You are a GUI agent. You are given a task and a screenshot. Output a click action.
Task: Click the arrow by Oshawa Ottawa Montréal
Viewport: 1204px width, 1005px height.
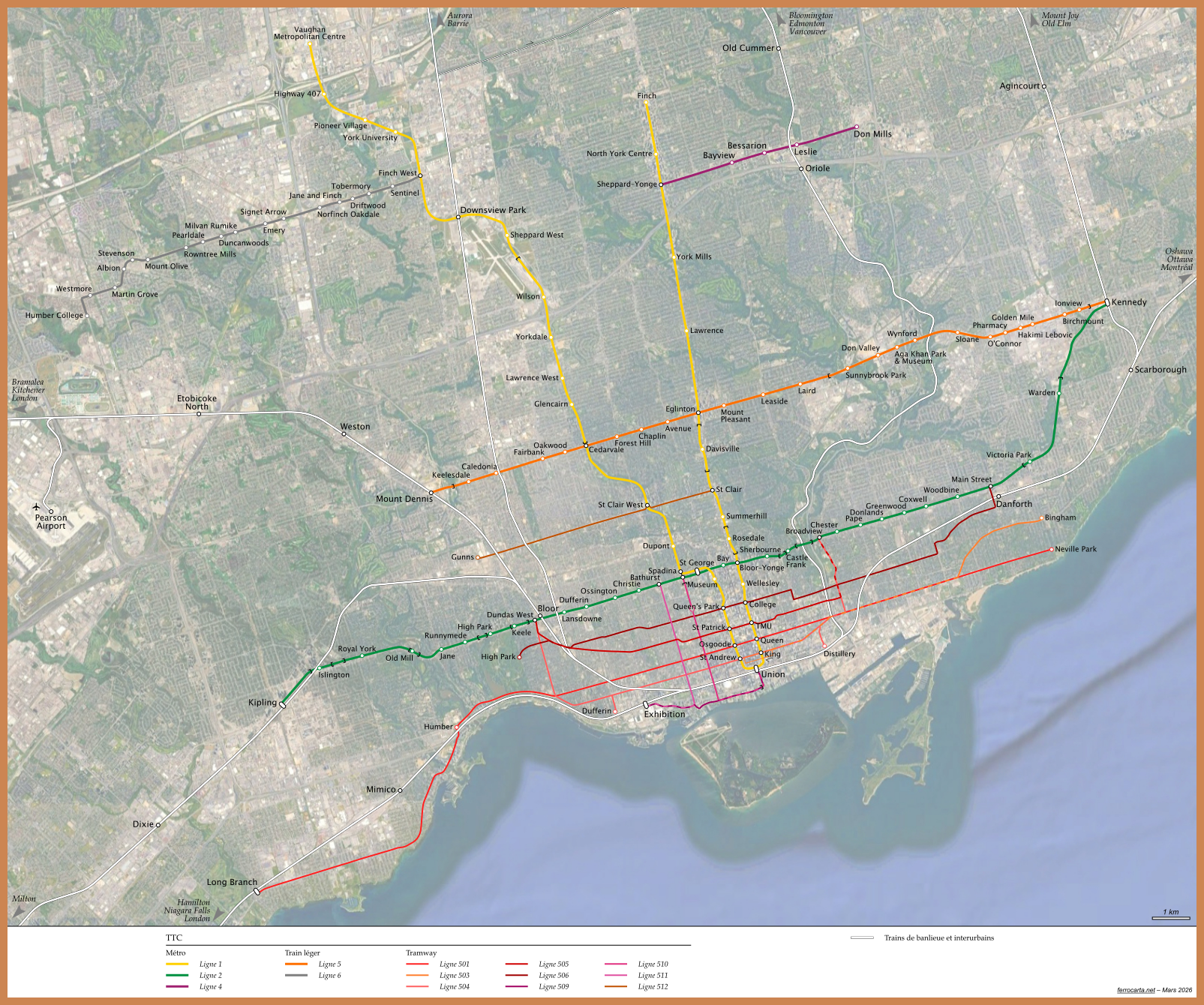click(1184, 278)
